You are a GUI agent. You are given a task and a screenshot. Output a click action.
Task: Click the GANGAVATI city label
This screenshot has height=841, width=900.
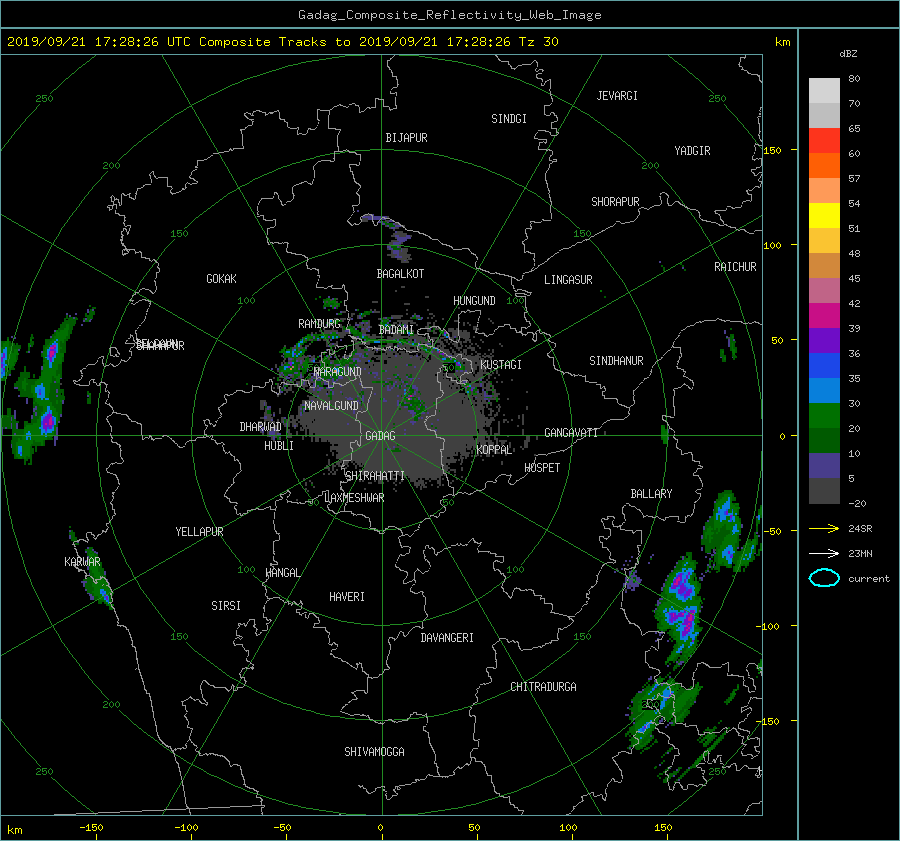click(x=571, y=432)
